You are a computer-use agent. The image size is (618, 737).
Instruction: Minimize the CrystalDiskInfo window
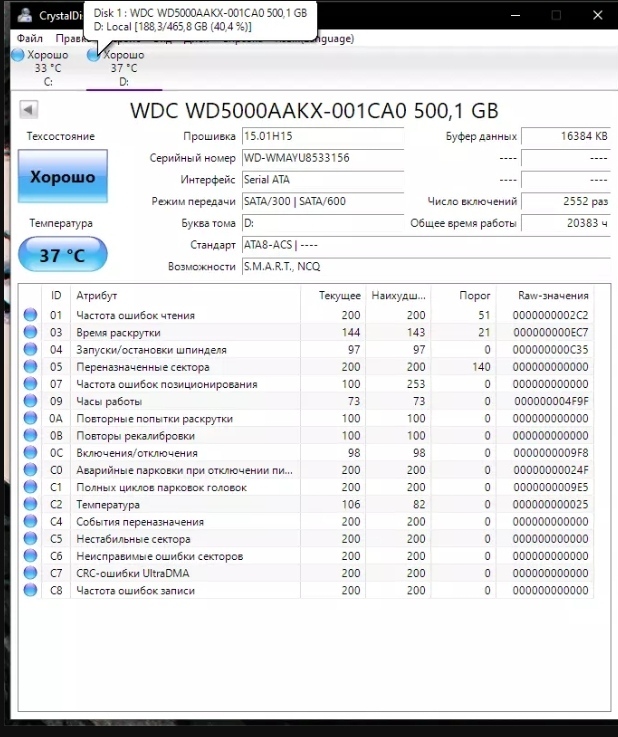(516, 15)
